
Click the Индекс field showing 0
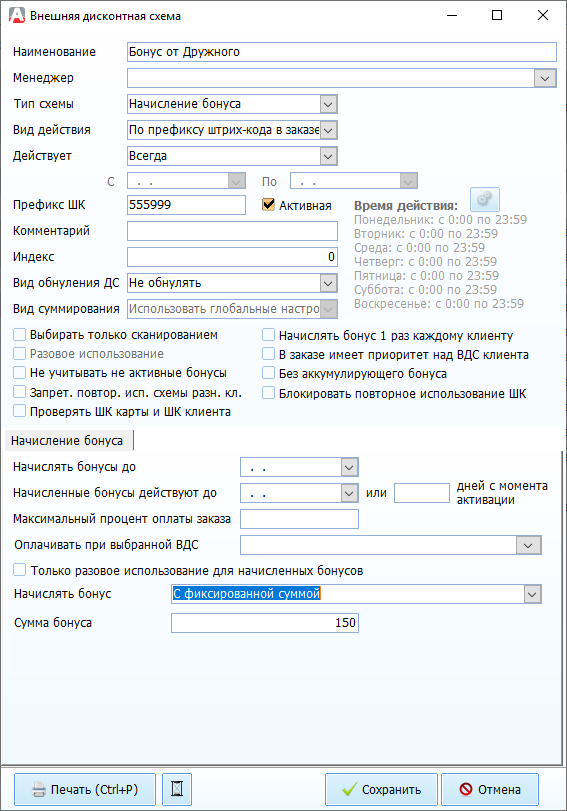[x=232, y=257]
